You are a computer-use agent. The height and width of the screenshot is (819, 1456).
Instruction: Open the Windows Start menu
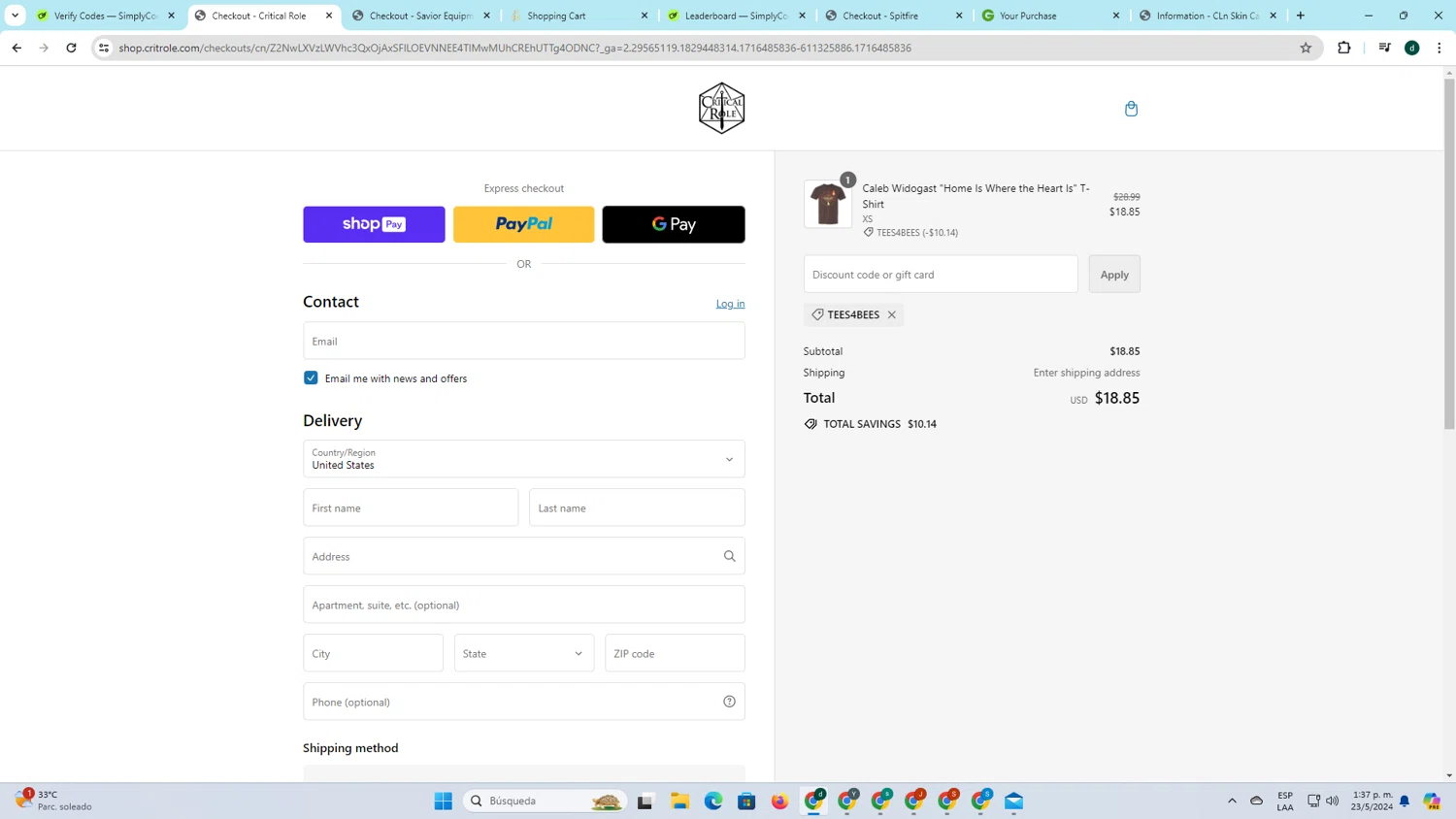[x=444, y=801]
